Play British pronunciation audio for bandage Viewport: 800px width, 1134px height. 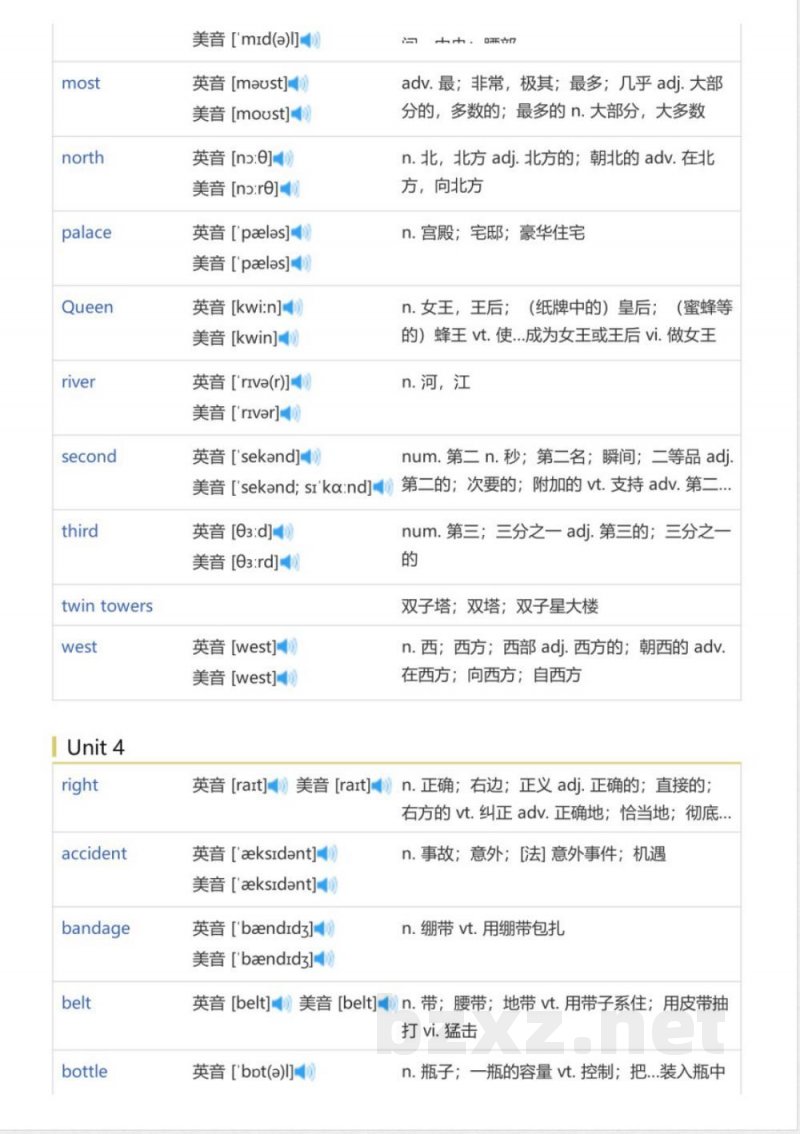[324, 929]
